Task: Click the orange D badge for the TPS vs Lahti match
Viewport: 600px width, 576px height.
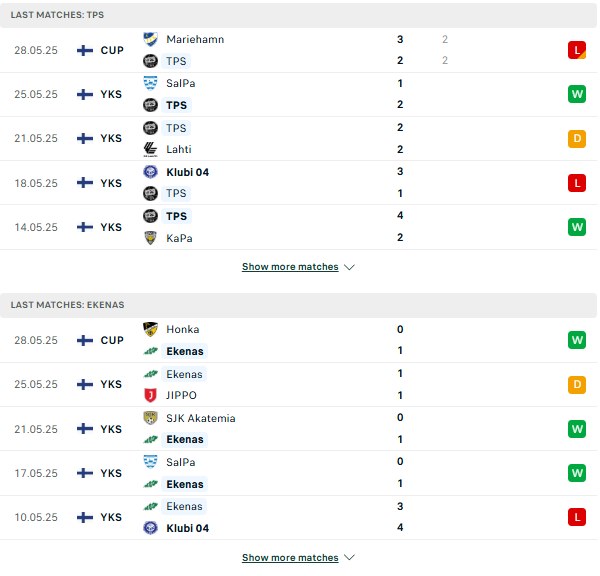Action: pos(577,139)
